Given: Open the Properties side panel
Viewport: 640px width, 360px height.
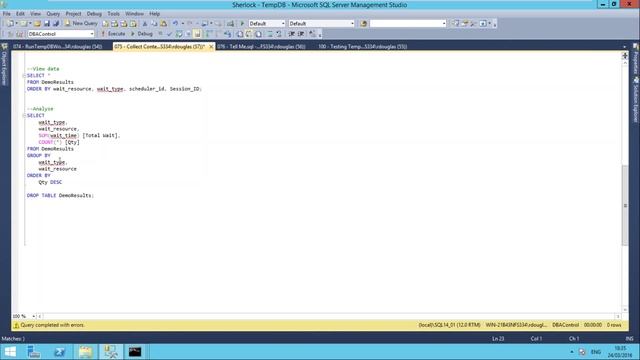Looking at the screenshot, I should tap(636, 59).
